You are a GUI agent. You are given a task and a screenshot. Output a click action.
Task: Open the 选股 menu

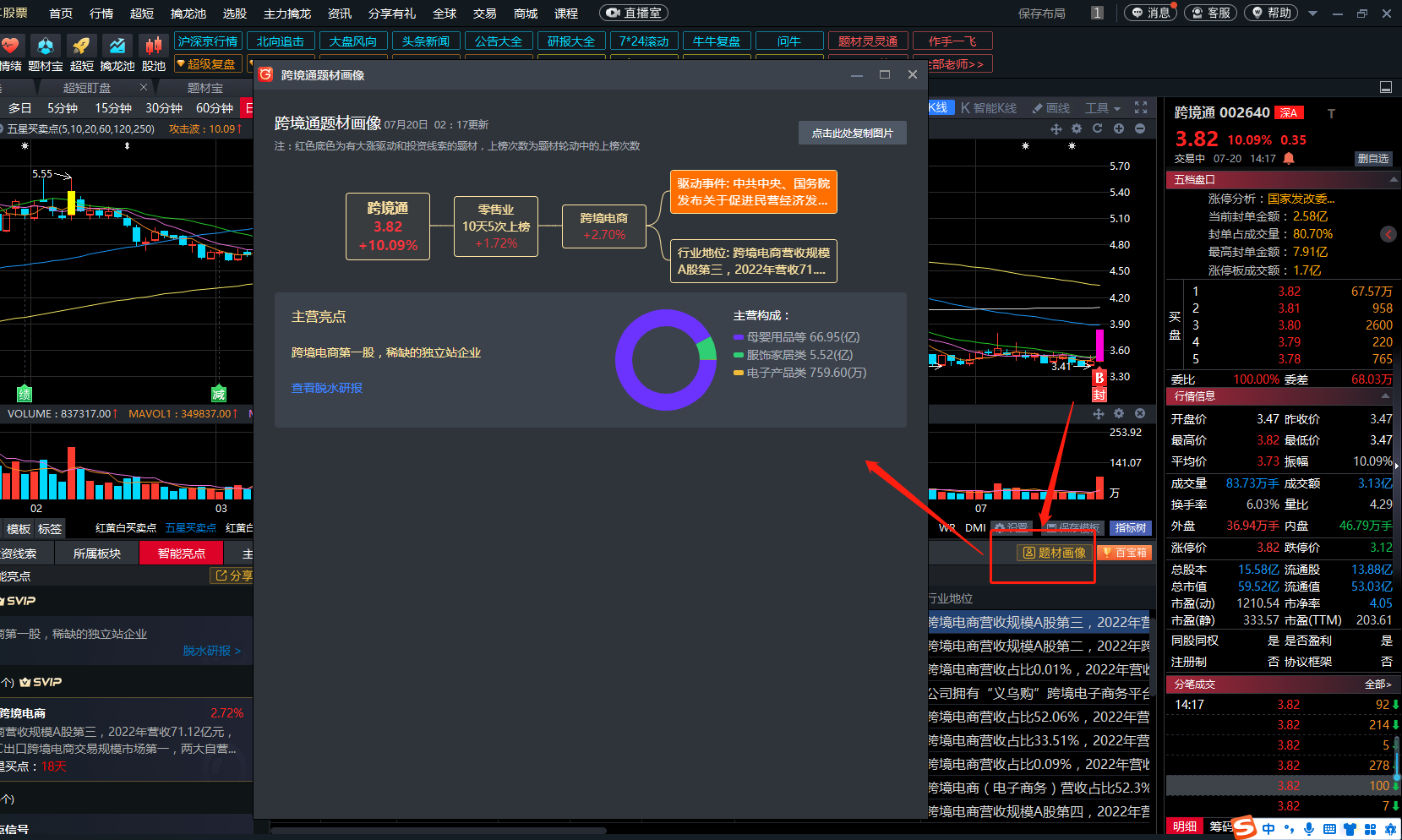(234, 14)
